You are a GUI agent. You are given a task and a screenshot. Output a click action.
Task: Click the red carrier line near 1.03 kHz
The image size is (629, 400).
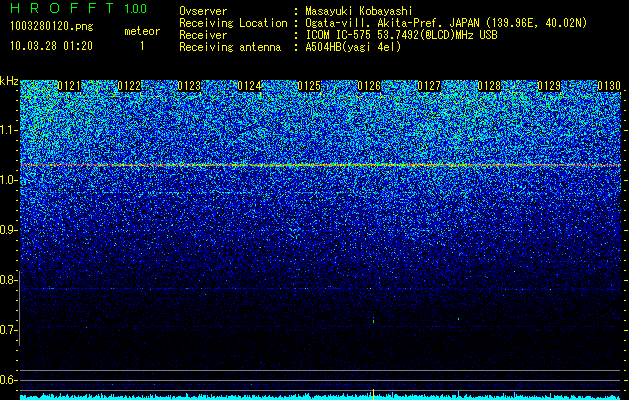tap(321, 165)
